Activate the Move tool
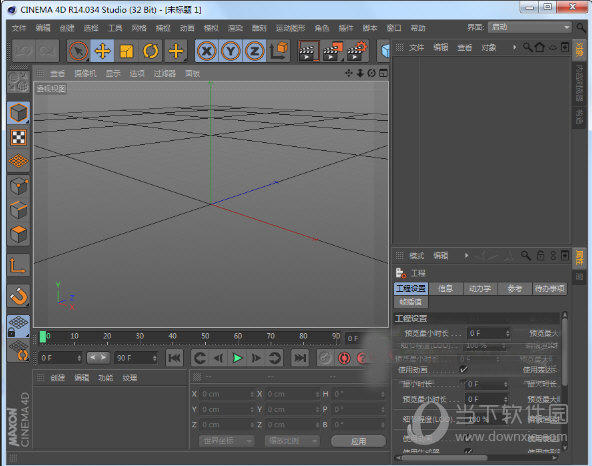592x466 pixels. (102, 51)
